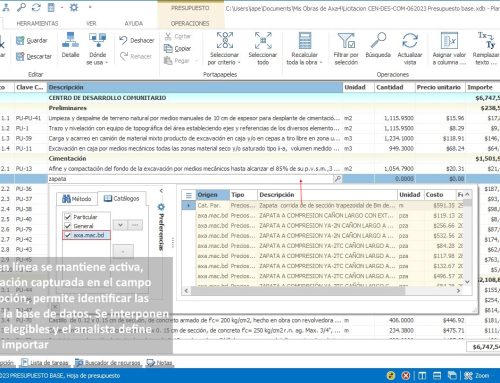Select budget row PU-PU-41
500x383 pixels.
[250, 118]
